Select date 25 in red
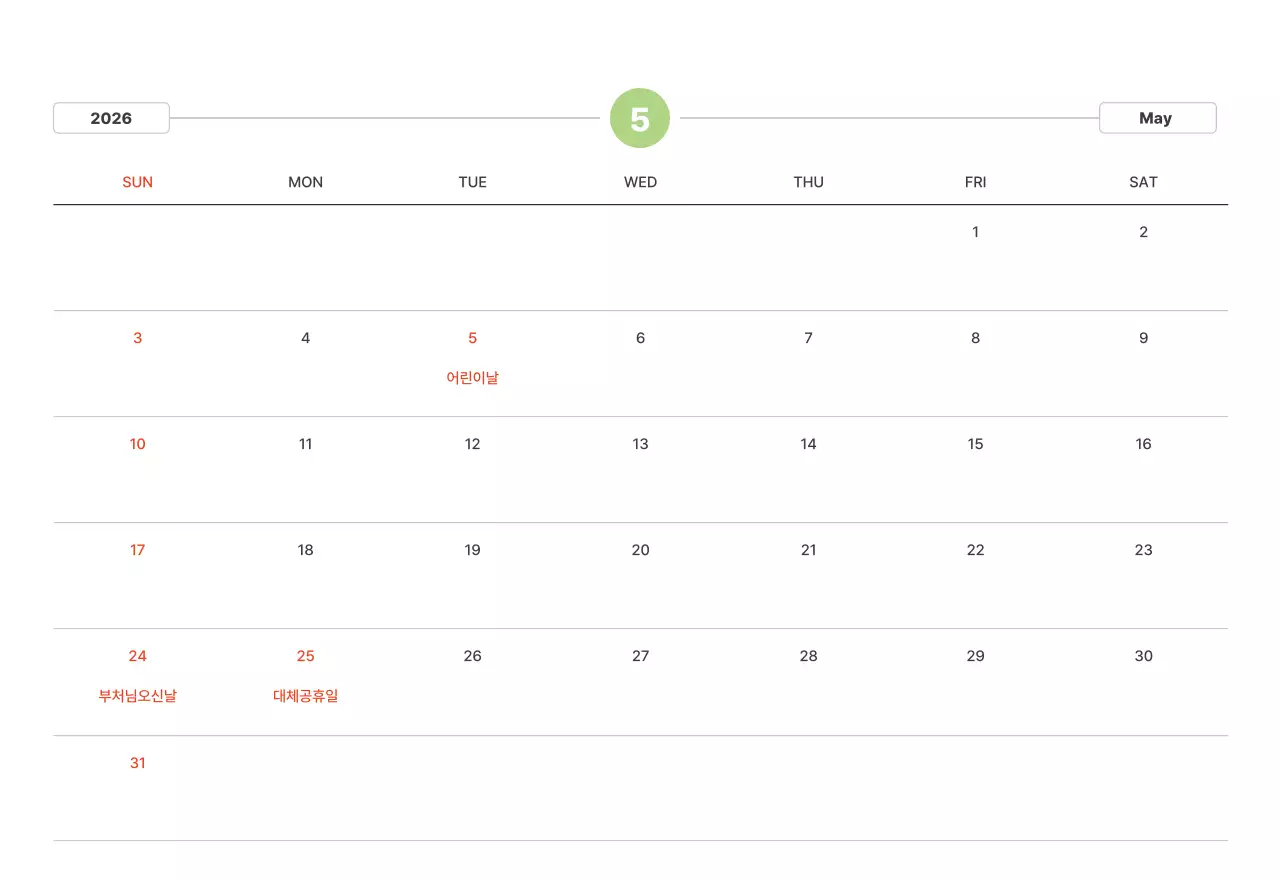 (x=306, y=656)
